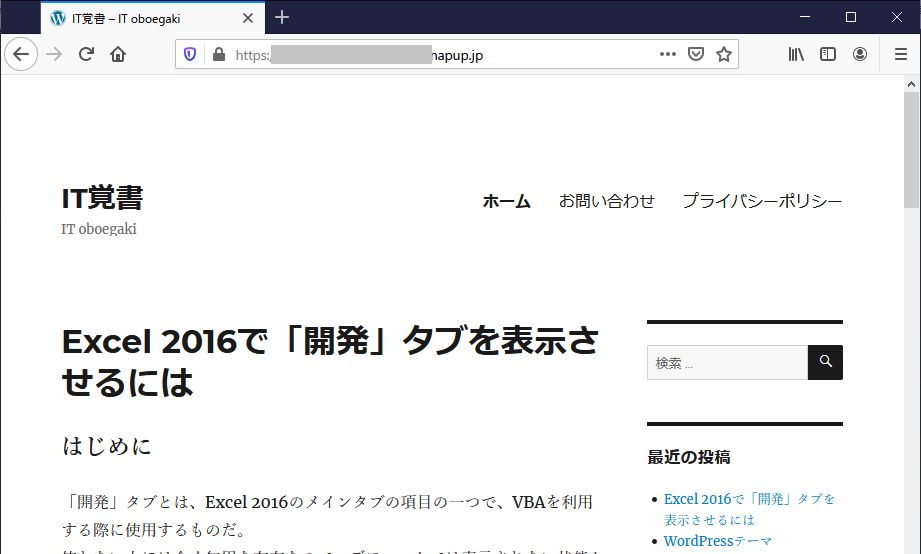The width and height of the screenshot is (921, 554).
Task: Toggle the sidebar view
Action: pyautogui.click(x=828, y=55)
